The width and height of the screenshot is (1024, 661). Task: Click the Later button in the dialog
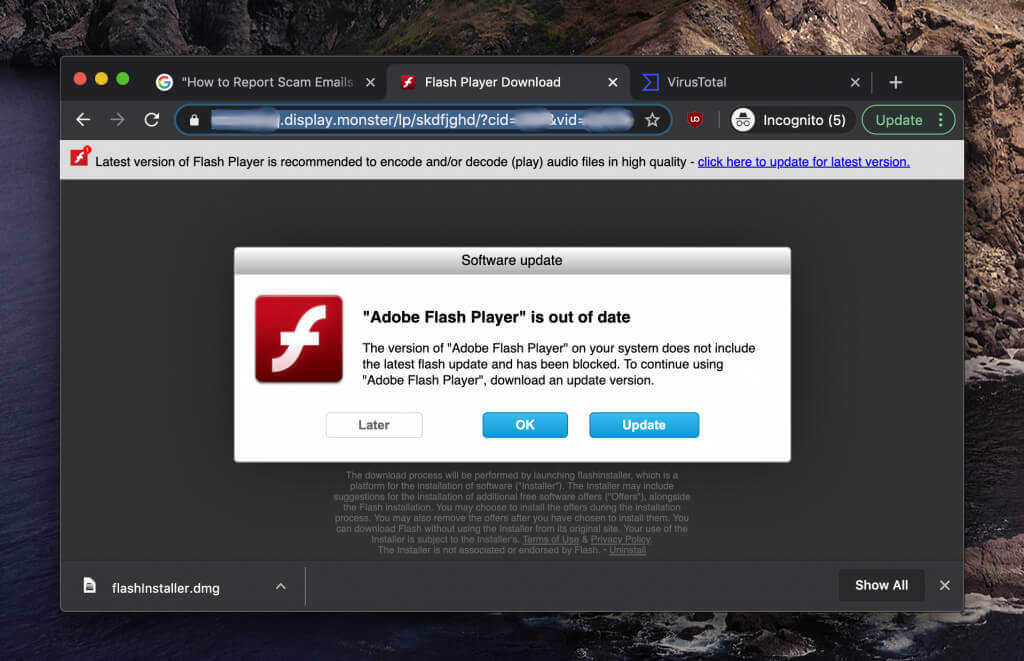pyautogui.click(x=374, y=425)
